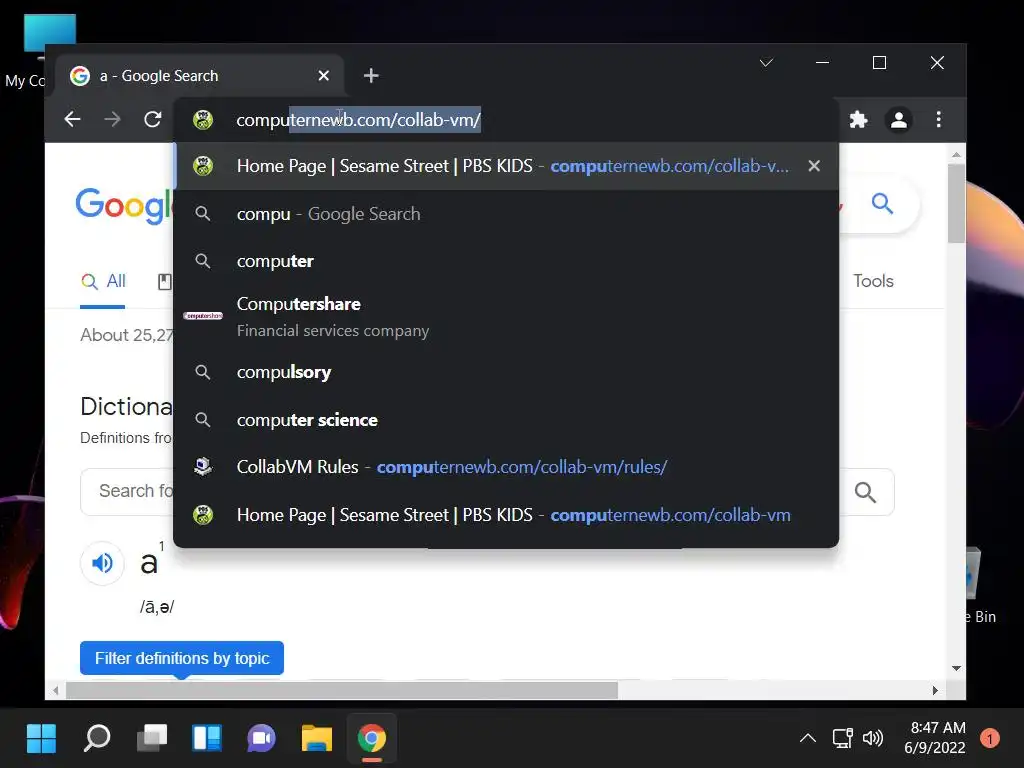Viewport: 1024px width, 768px height.
Task: Click the scroll up arrow
Action: pos(956,155)
